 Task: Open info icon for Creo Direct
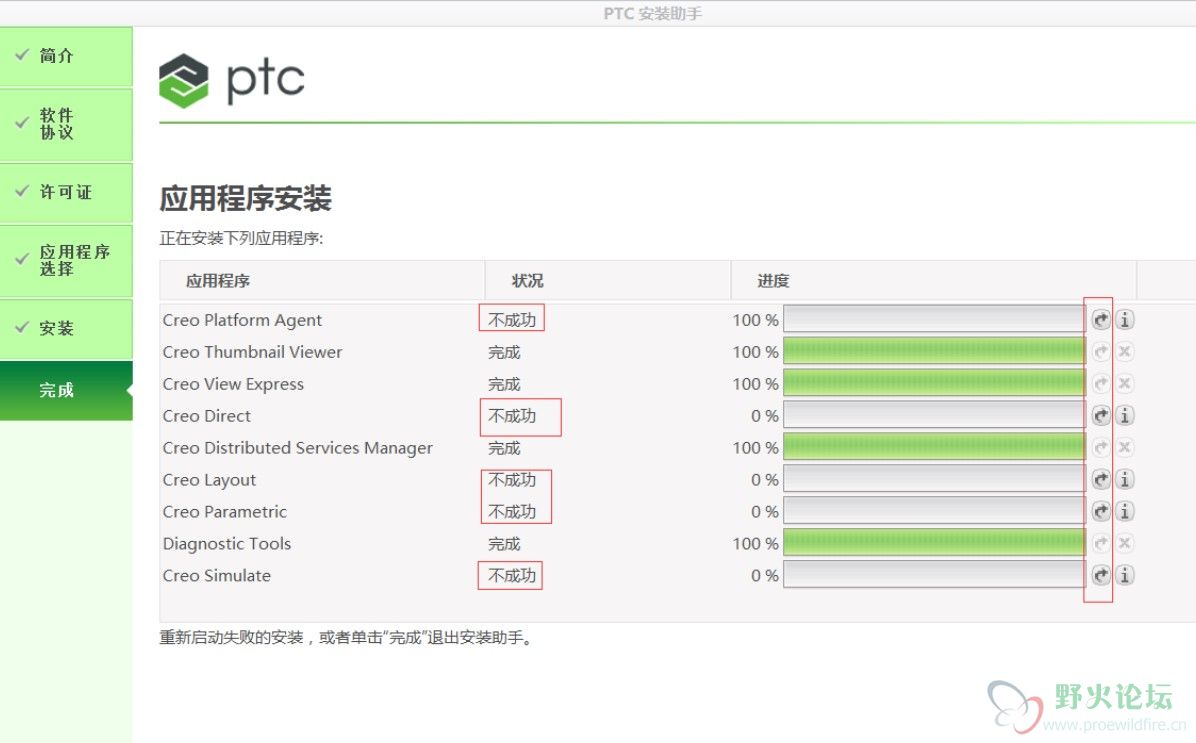click(1124, 416)
